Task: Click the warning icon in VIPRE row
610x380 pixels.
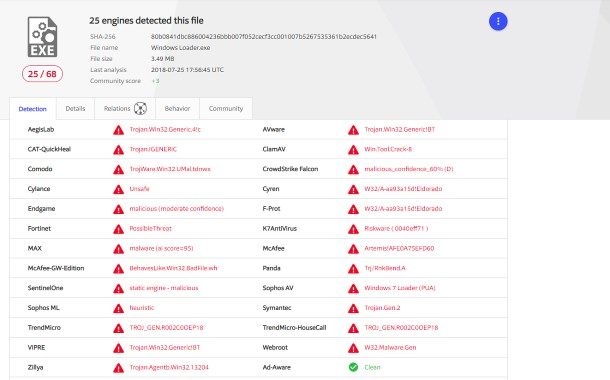Action: tap(118, 348)
